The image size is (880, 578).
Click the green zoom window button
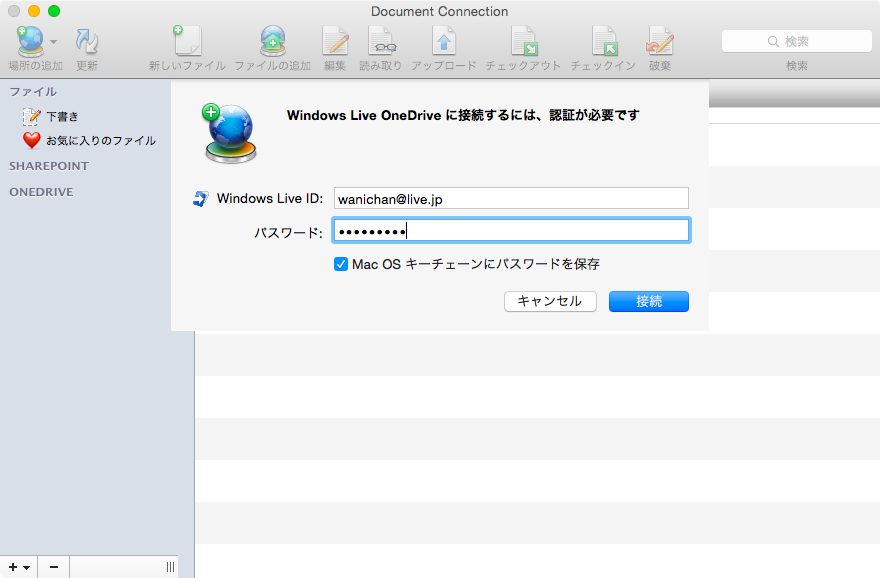pyautogui.click(x=54, y=11)
